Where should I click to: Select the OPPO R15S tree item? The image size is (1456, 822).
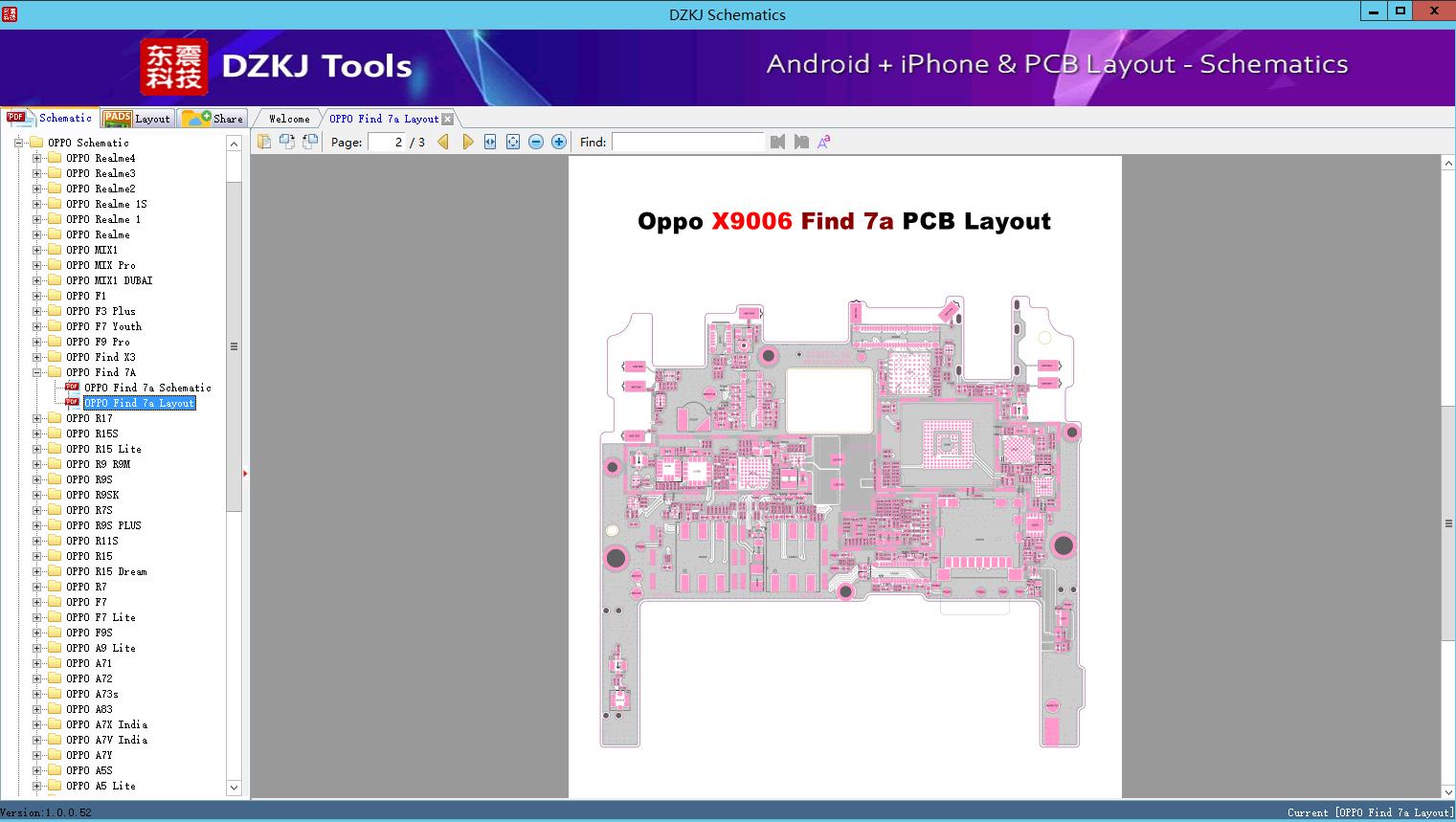coord(92,433)
